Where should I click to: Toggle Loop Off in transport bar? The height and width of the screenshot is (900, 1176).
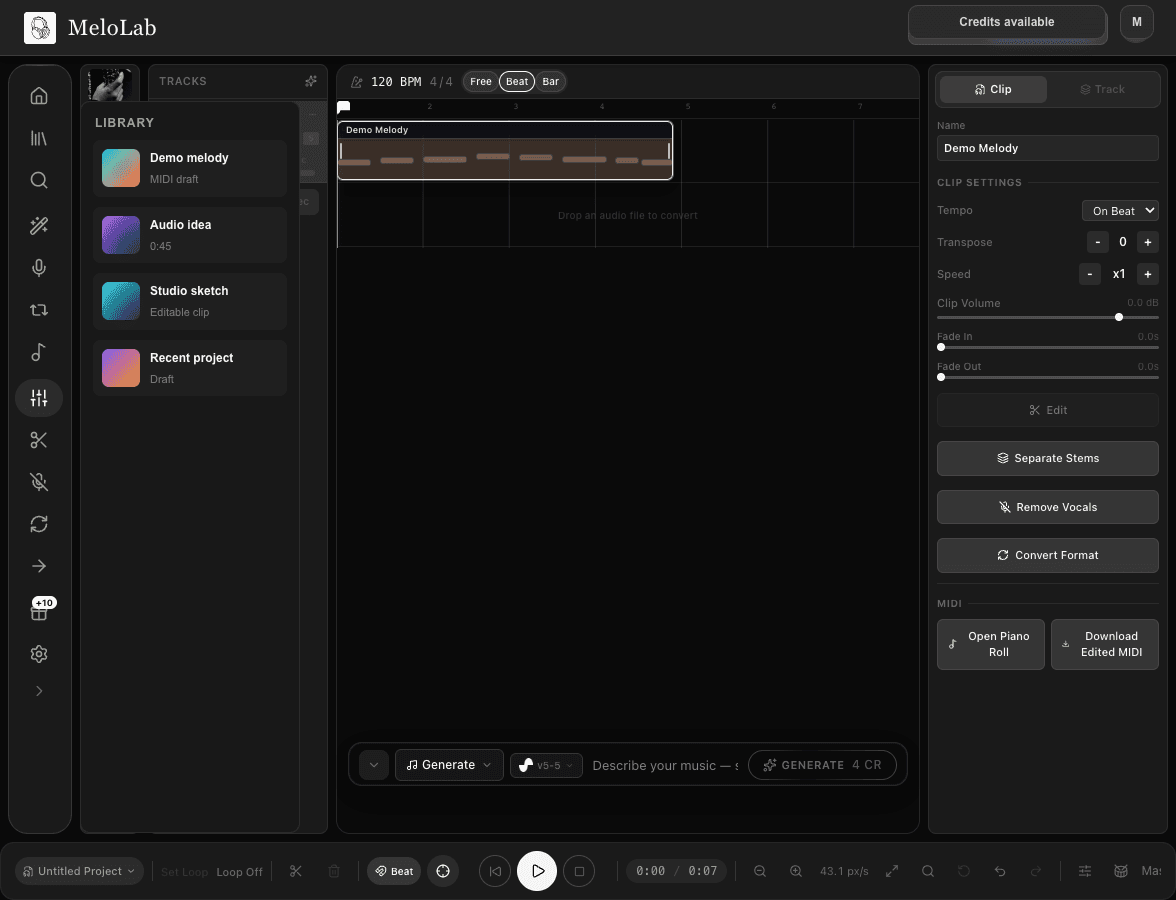(x=239, y=872)
